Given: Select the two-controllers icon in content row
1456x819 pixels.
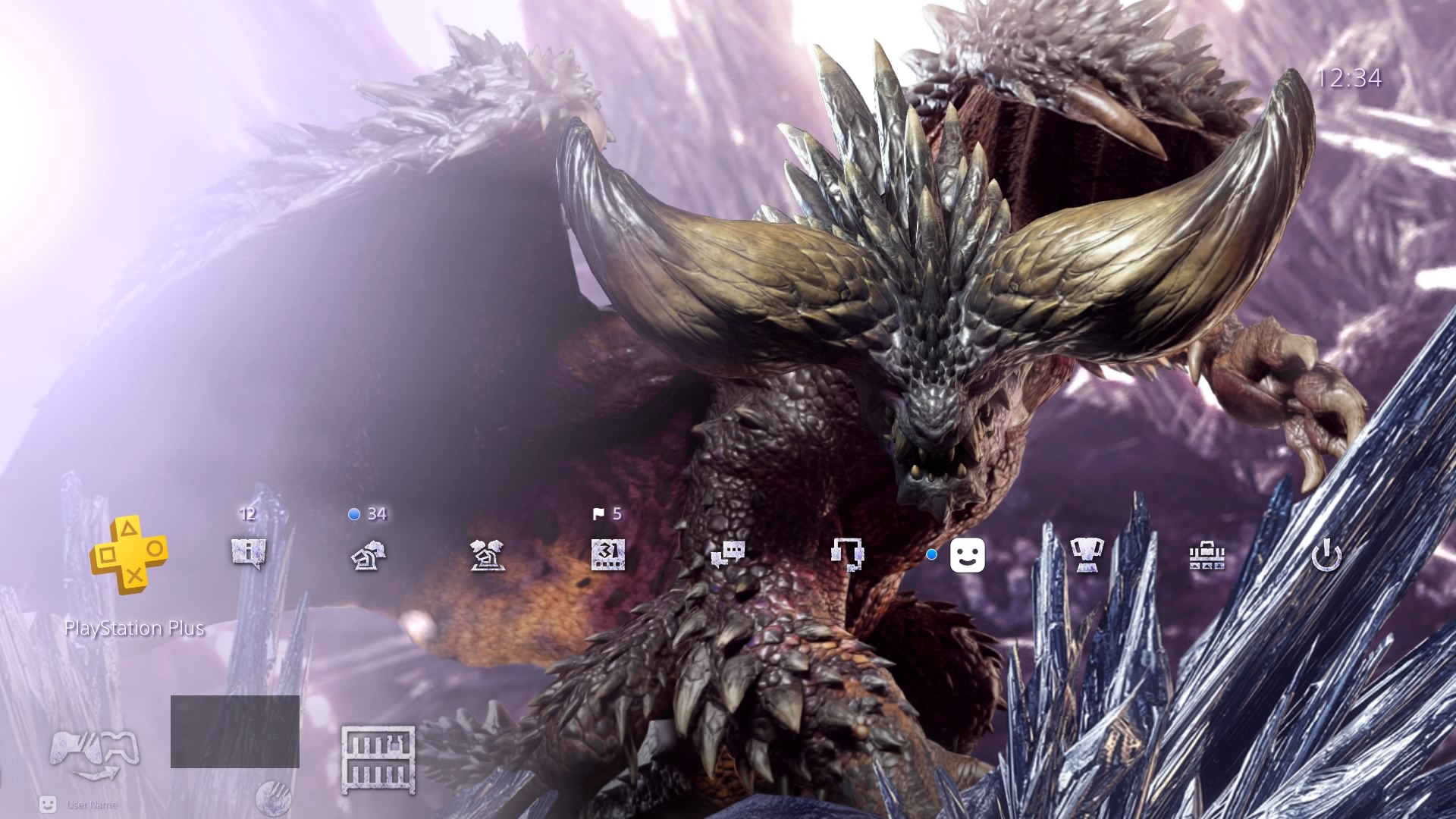Looking at the screenshot, I should tap(95, 752).
